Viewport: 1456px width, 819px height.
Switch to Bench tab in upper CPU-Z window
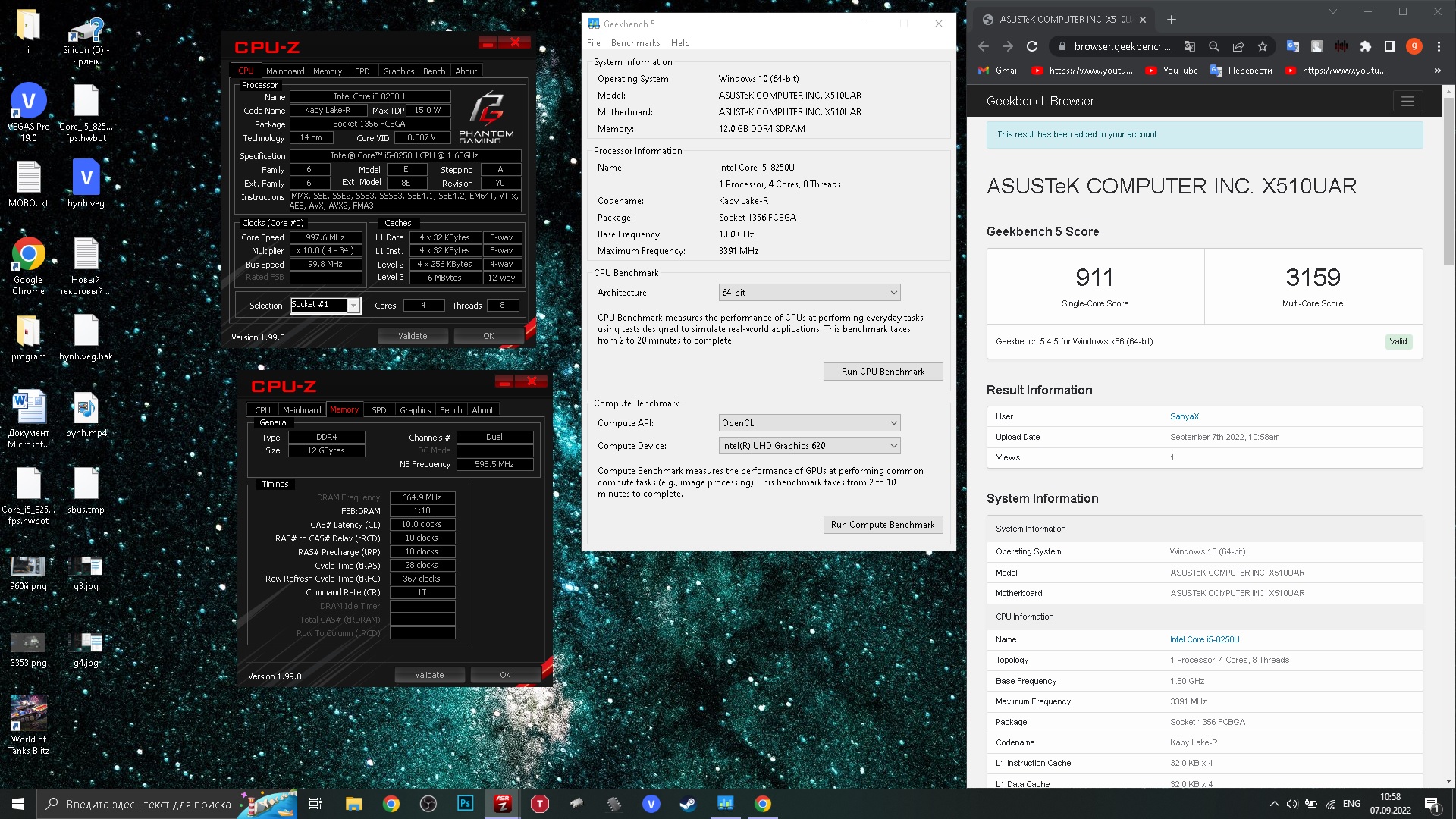435,71
